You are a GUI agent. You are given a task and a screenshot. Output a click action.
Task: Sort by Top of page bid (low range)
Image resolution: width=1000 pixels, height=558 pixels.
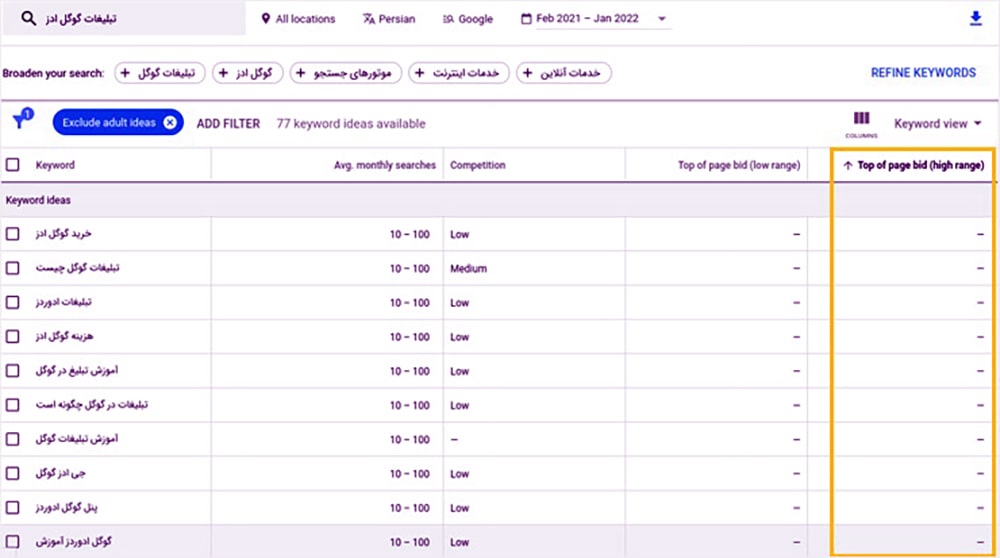[739, 165]
